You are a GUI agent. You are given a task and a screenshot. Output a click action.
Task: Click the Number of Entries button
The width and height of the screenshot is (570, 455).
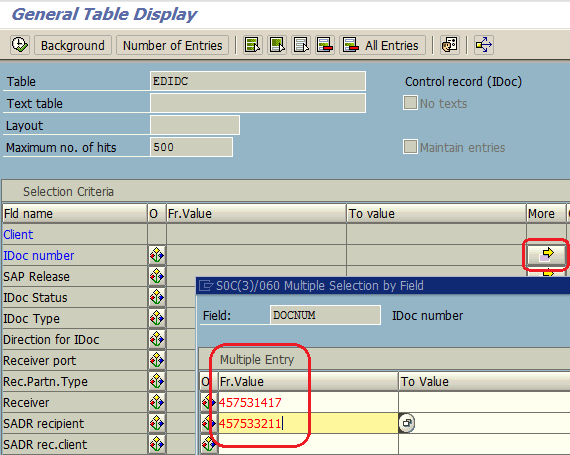tap(172, 45)
